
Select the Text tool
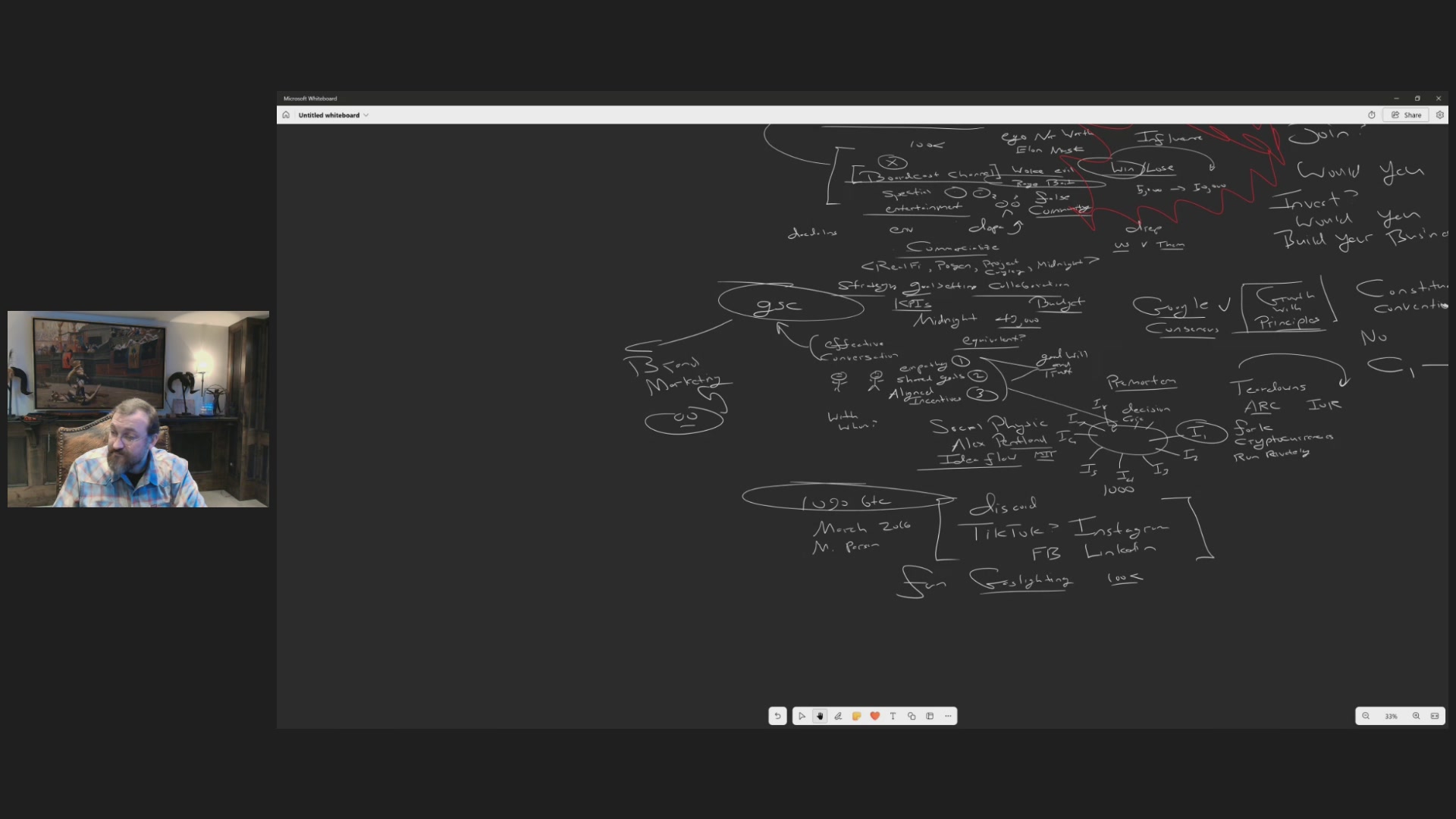point(893,716)
